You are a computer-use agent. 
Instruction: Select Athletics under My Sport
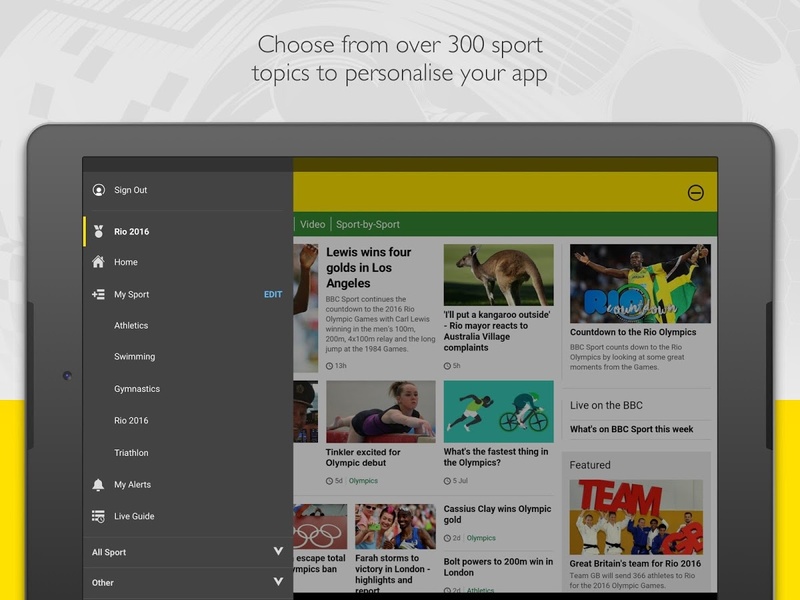(131, 326)
